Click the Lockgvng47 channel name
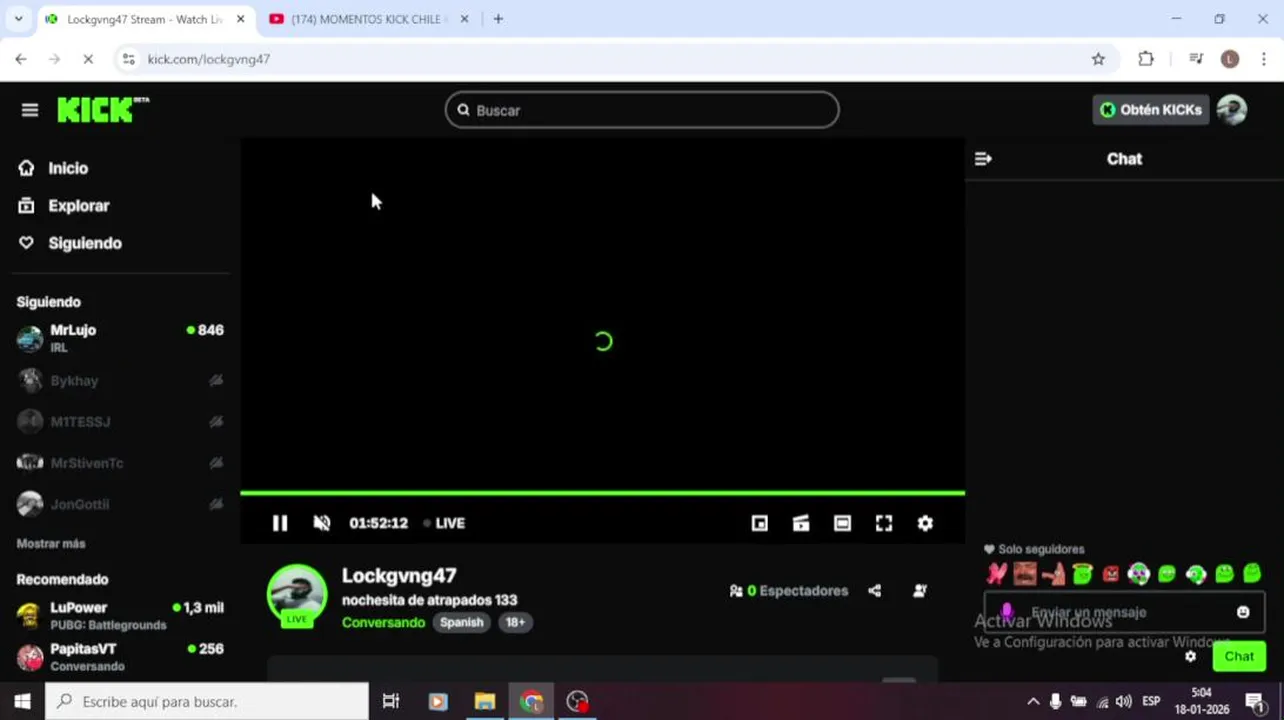 [399, 575]
